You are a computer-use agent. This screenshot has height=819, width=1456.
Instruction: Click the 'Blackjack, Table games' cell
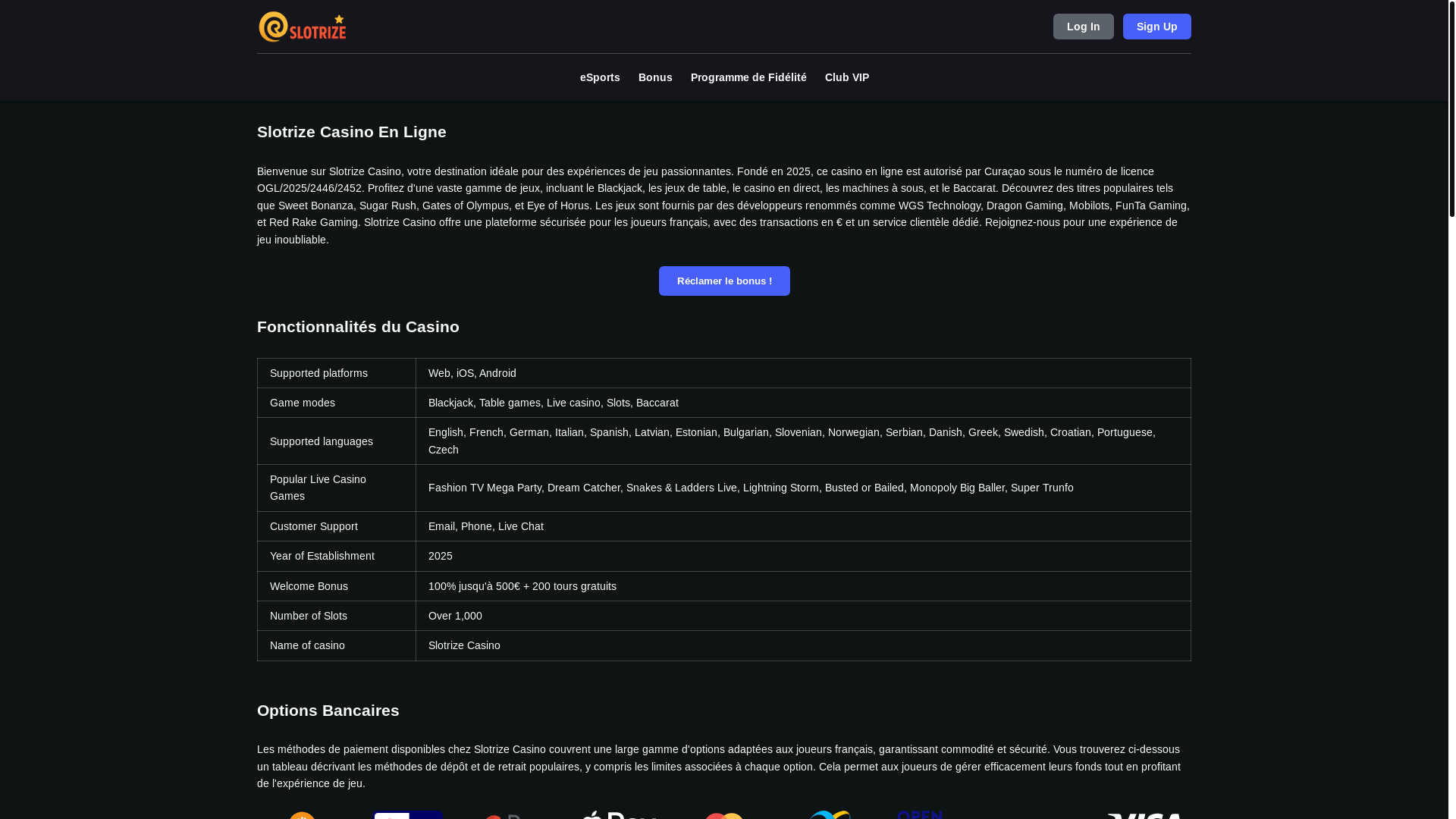tap(803, 403)
